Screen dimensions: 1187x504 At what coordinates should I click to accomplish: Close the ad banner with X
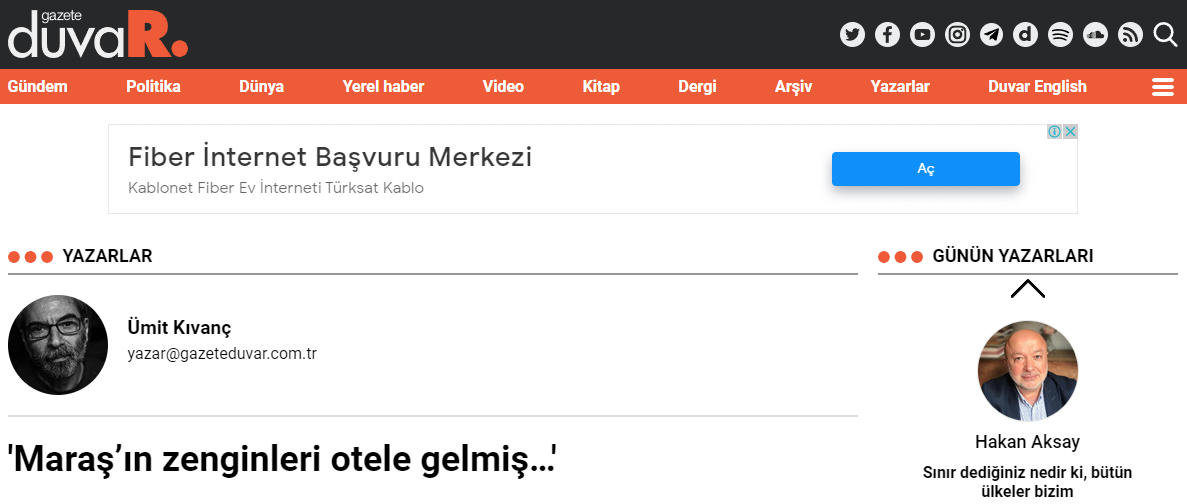pos(1070,132)
